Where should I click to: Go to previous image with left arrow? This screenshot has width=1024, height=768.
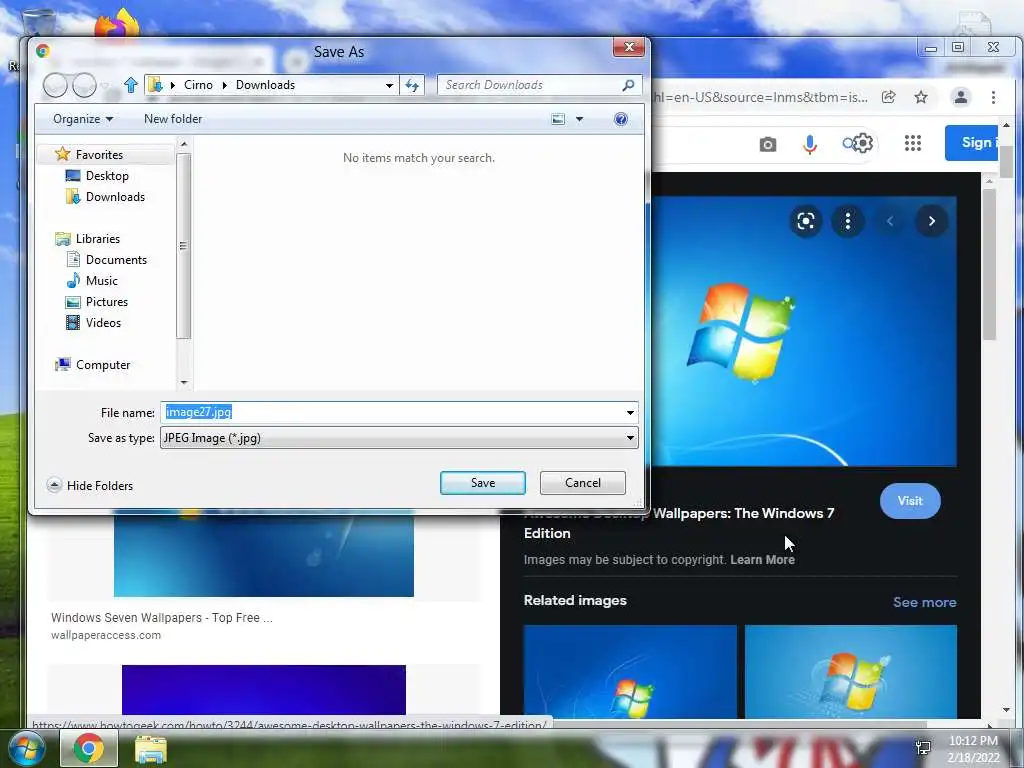[x=890, y=221]
